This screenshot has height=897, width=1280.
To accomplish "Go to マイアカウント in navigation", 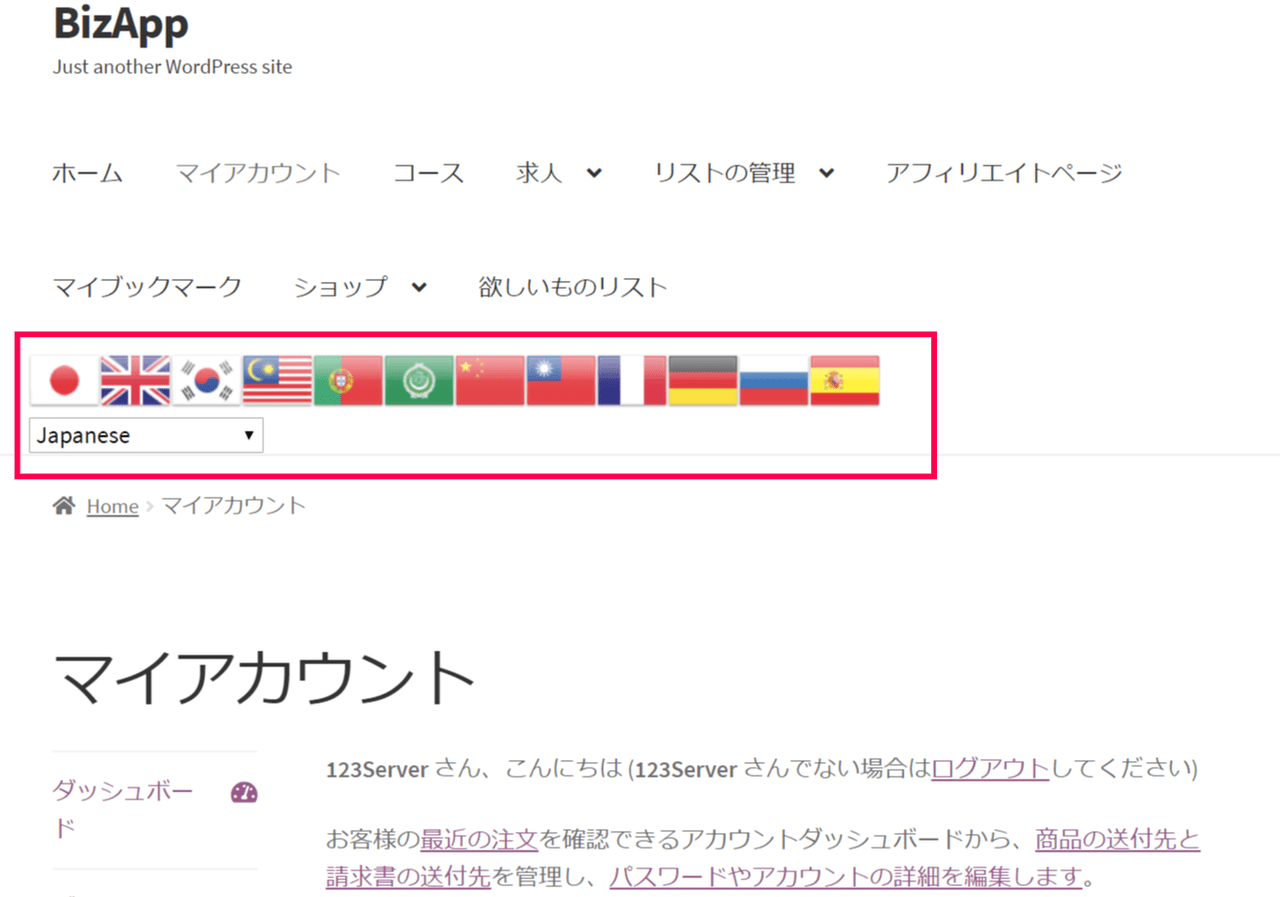I will pos(258,173).
